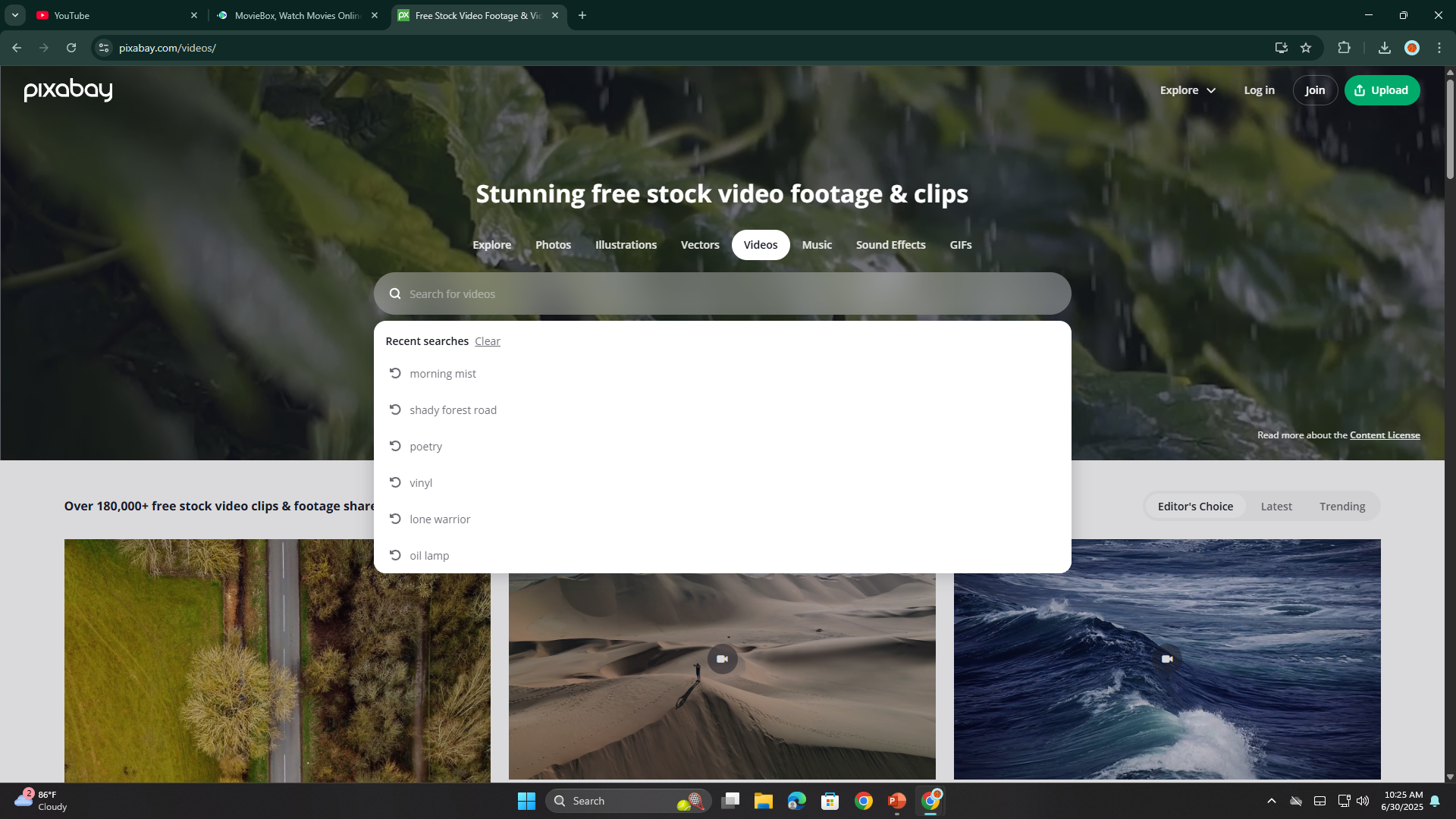Screen dimensions: 1456x819
Task: Open the tab search dropdown arrow
Action: 15,15
